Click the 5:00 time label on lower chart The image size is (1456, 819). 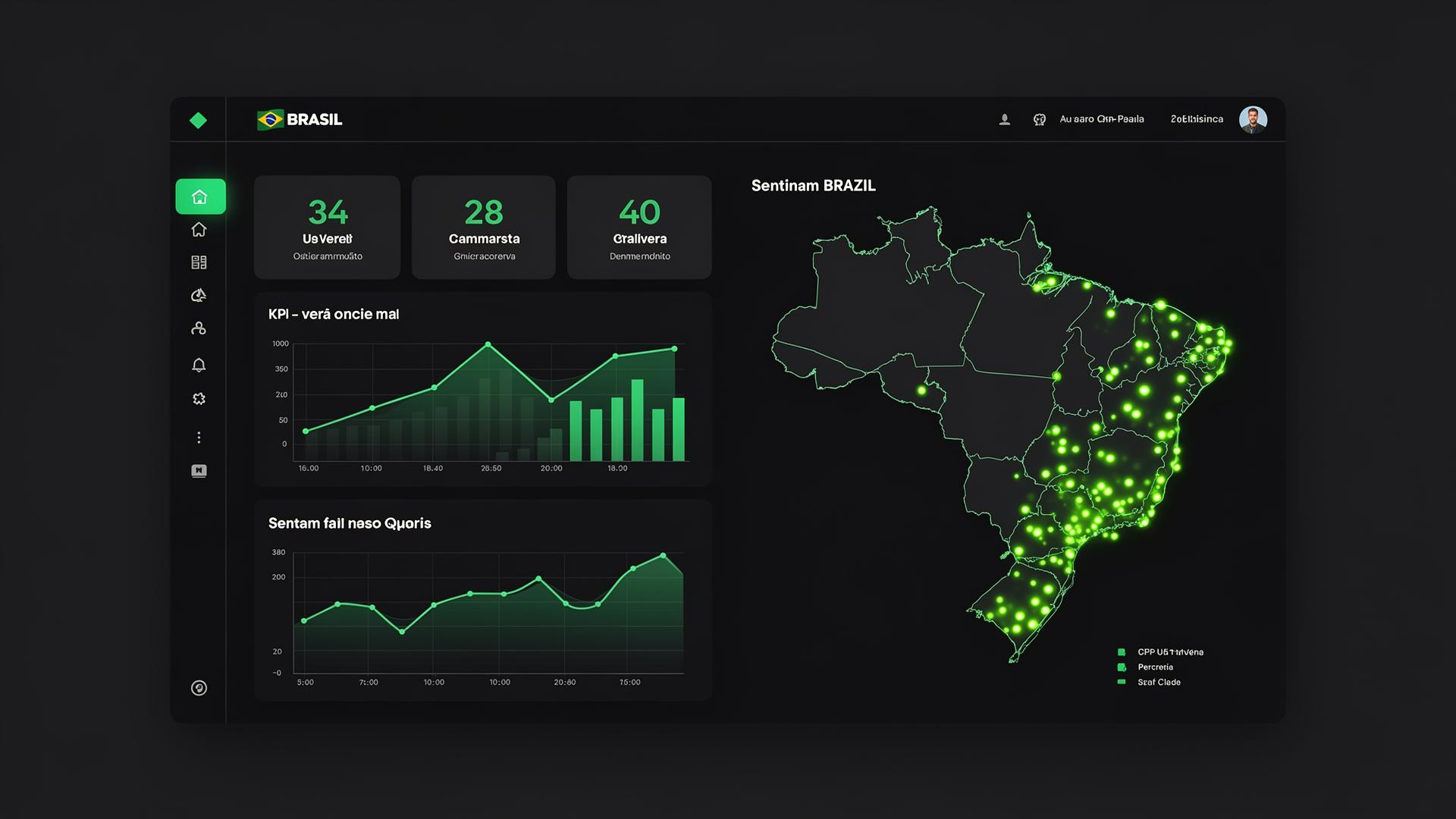306,682
